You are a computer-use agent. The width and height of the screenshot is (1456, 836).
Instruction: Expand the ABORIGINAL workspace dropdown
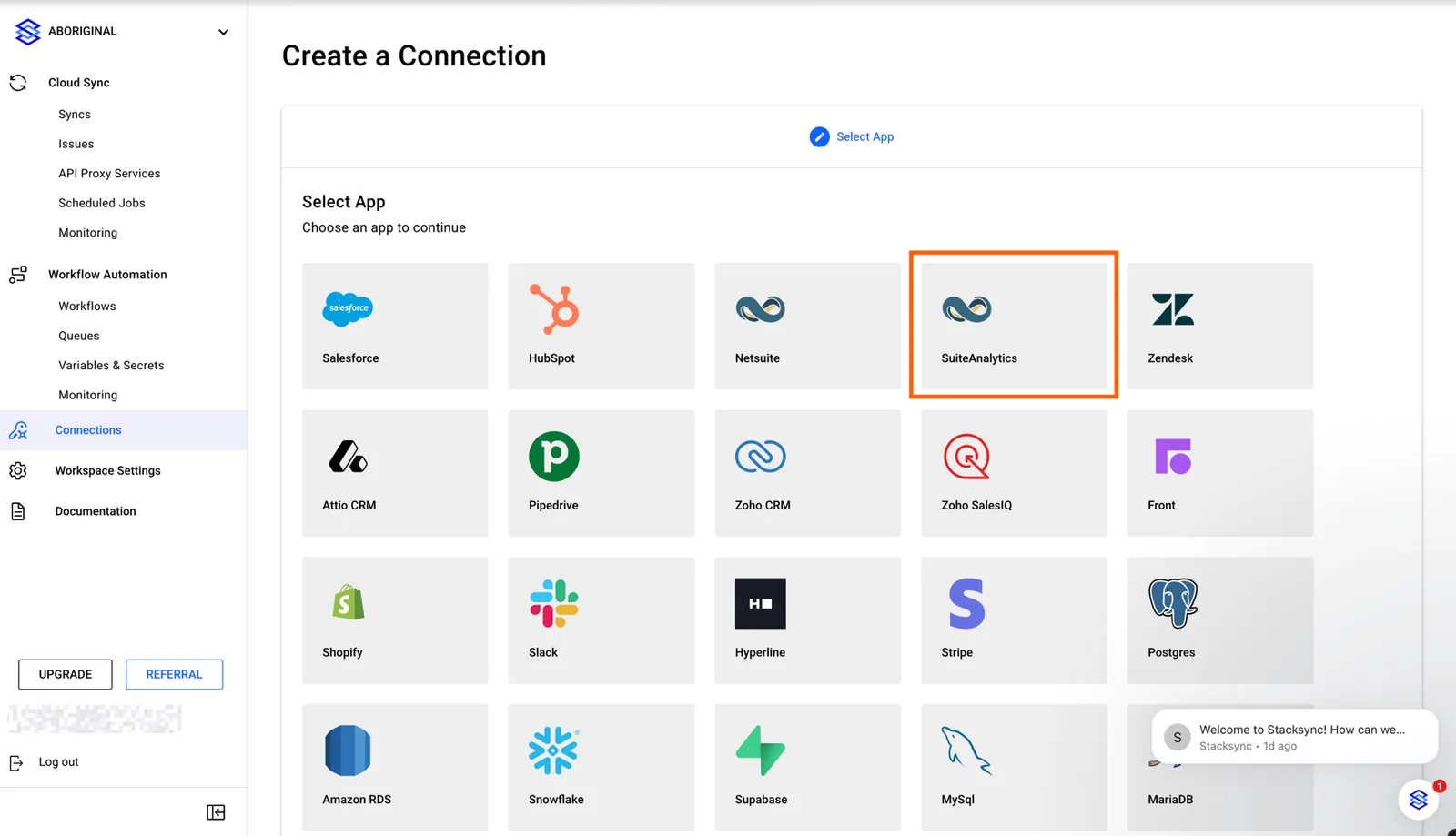tap(223, 32)
